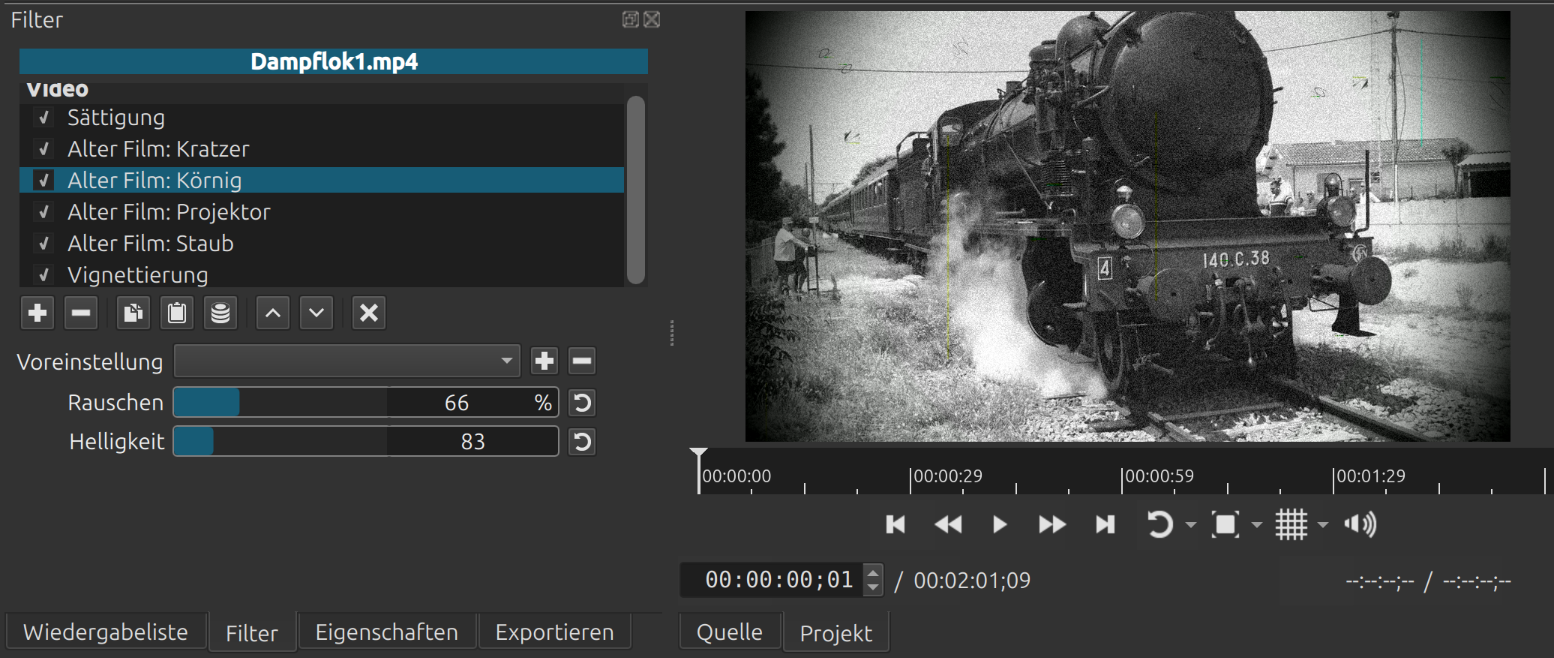Toggle the Vignettierung filter checkbox

point(44,274)
